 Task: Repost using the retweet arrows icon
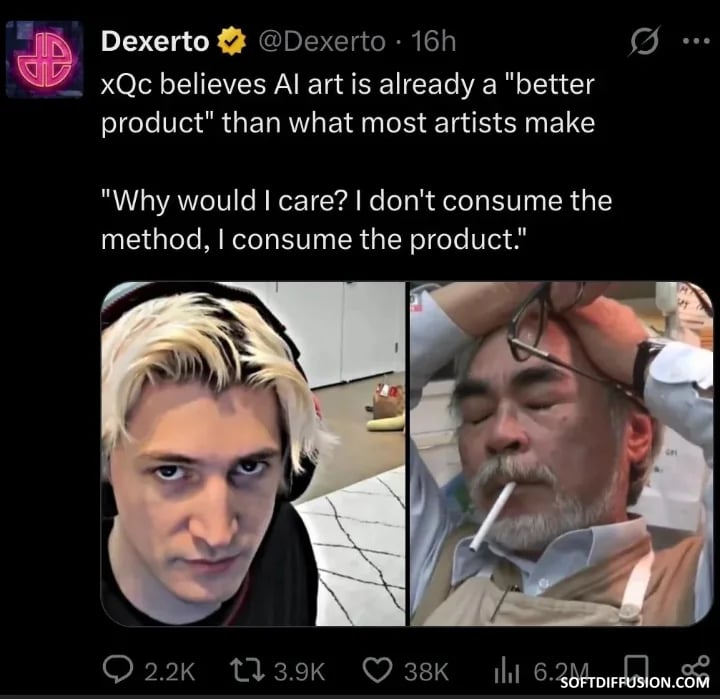pos(247,670)
